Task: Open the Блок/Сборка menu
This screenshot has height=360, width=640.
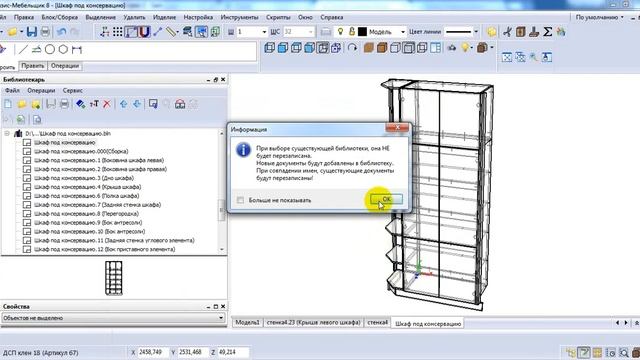Action: (x=60, y=18)
